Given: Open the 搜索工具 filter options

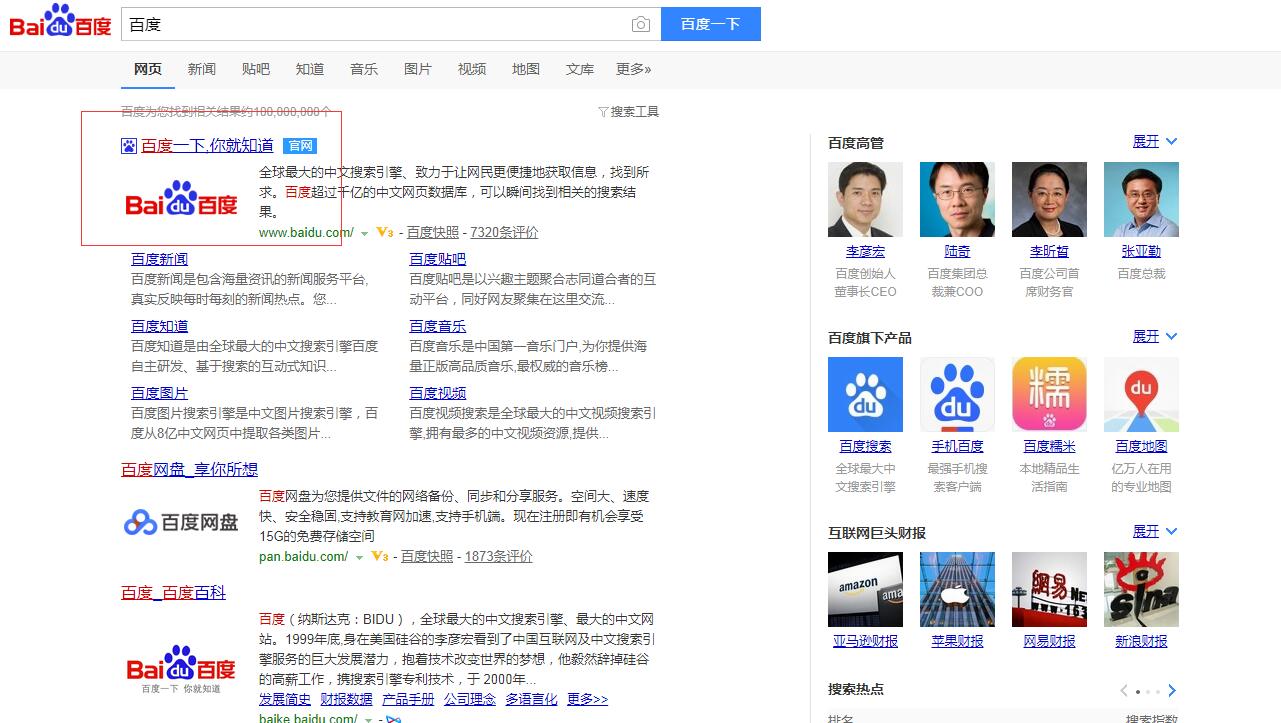Looking at the screenshot, I should [x=628, y=112].
